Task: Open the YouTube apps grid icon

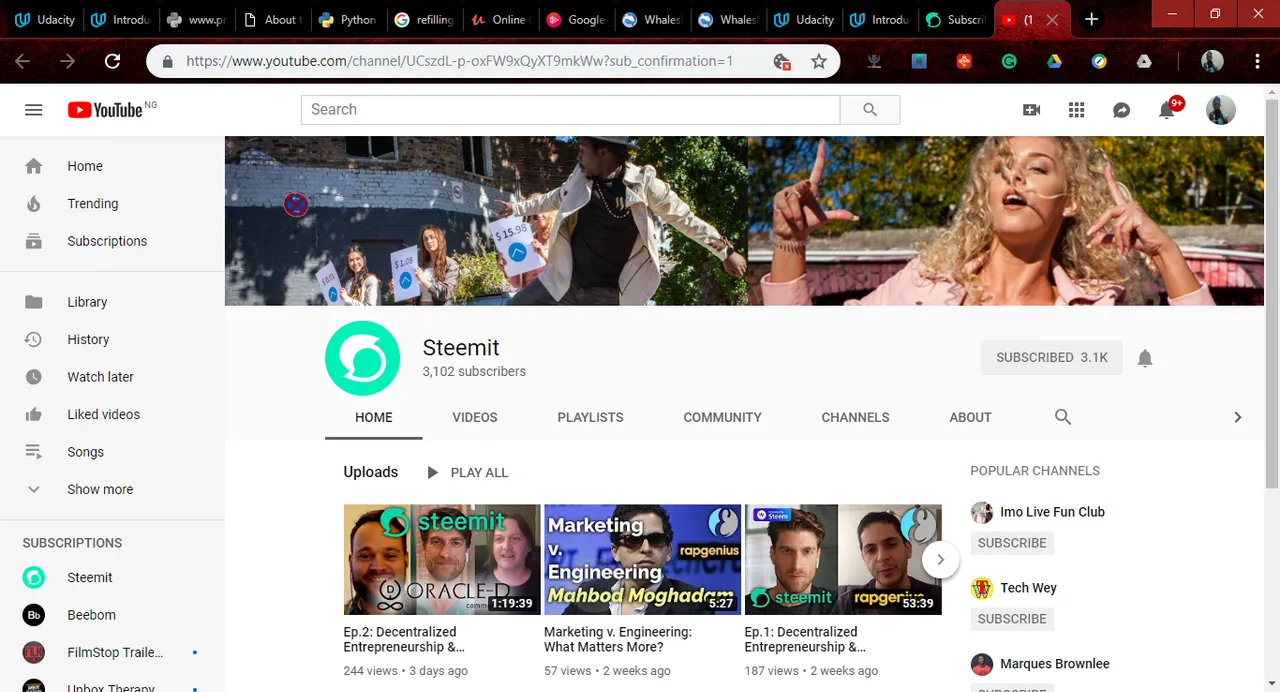Action: point(1077,110)
